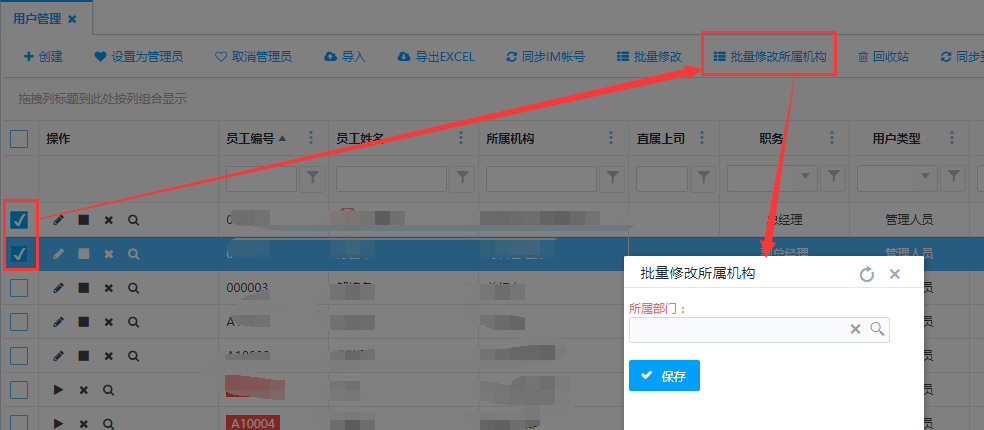
Task: Expand the 职务 filter dropdown
Action: 806,178
